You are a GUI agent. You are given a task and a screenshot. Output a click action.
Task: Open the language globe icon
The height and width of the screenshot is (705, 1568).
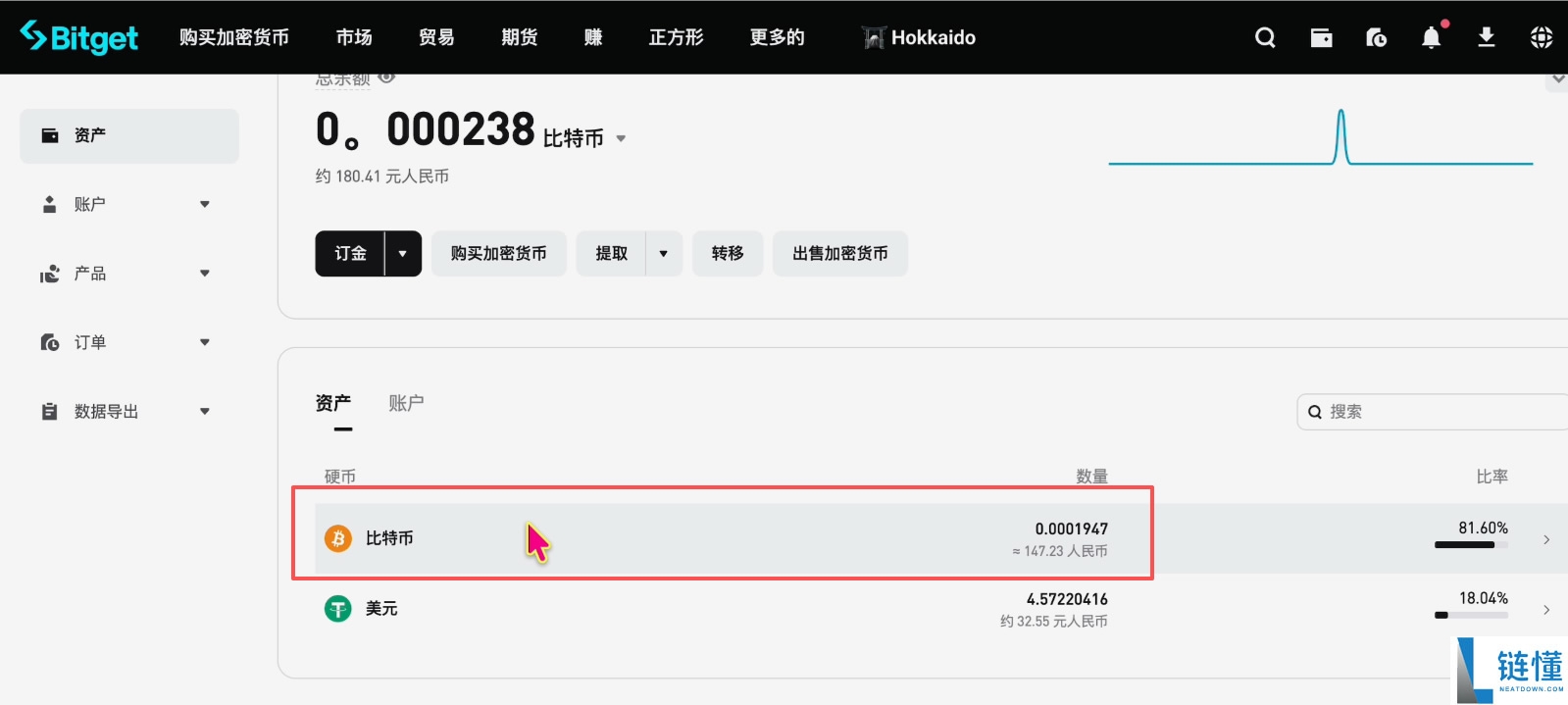tap(1541, 37)
